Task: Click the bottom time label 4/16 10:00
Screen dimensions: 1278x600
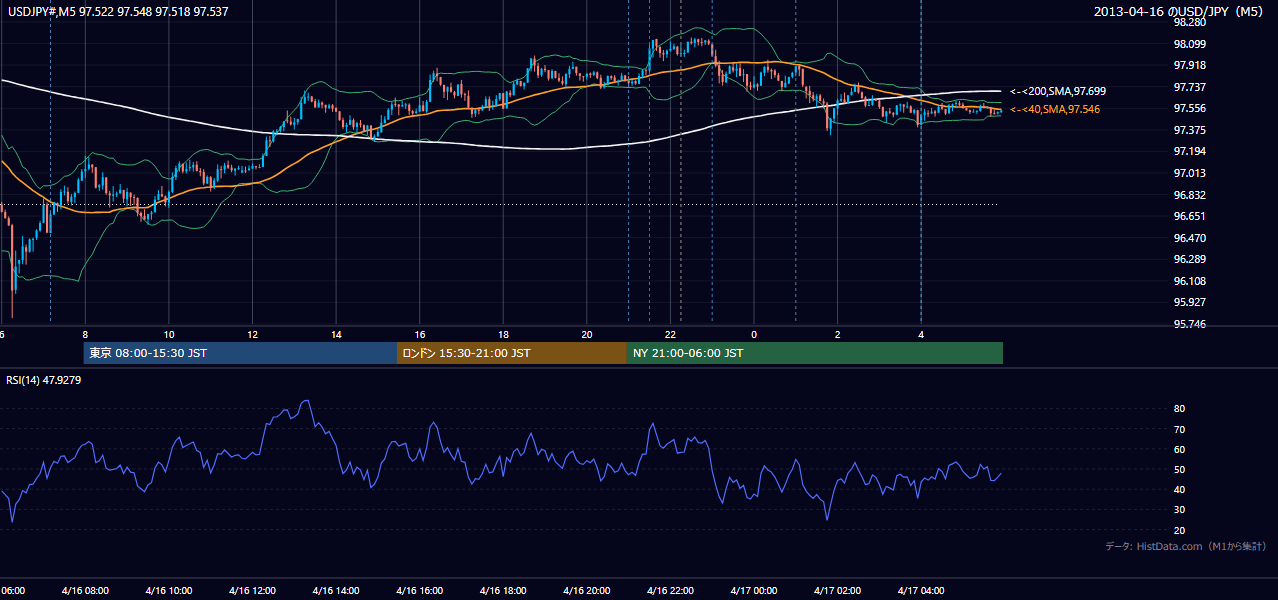Action: pyautogui.click(x=168, y=591)
